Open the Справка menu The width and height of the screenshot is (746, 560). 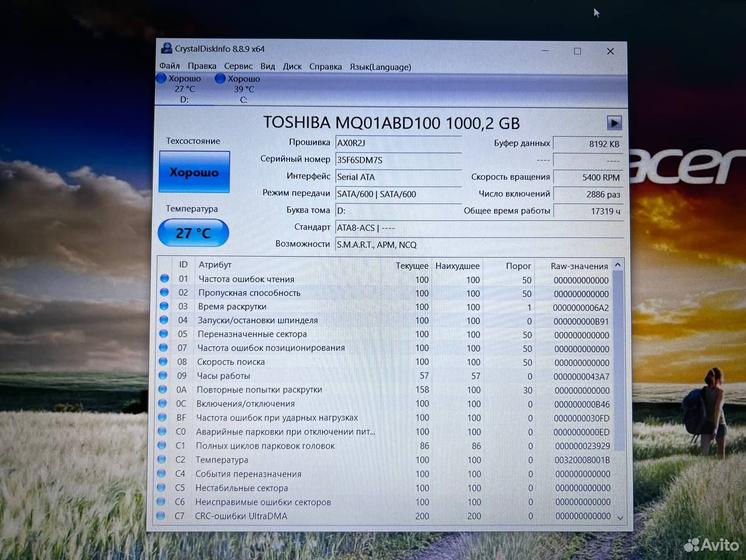(325, 67)
